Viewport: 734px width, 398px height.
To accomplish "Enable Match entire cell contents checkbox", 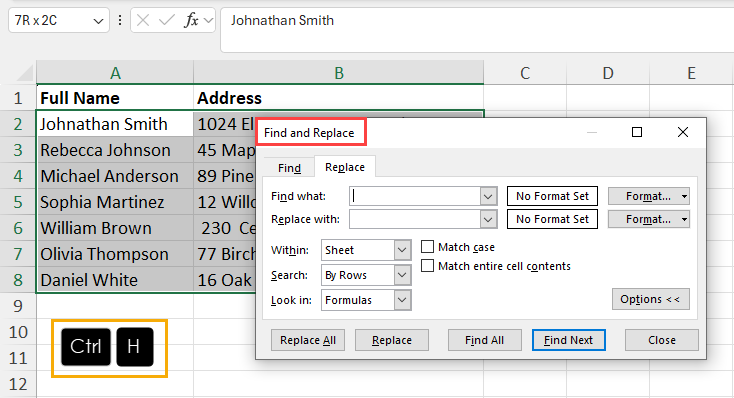I will (427, 266).
